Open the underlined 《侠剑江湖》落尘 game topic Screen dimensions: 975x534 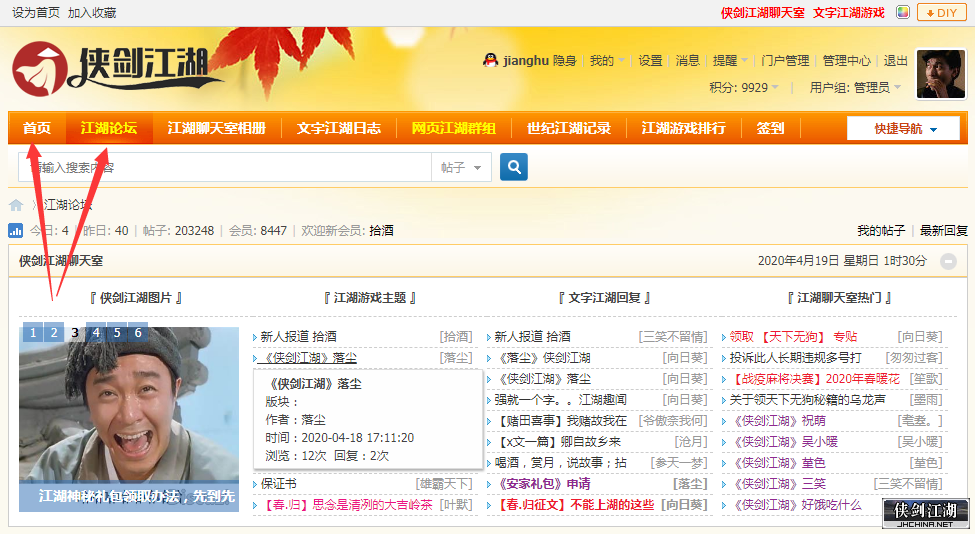pos(308,357)
